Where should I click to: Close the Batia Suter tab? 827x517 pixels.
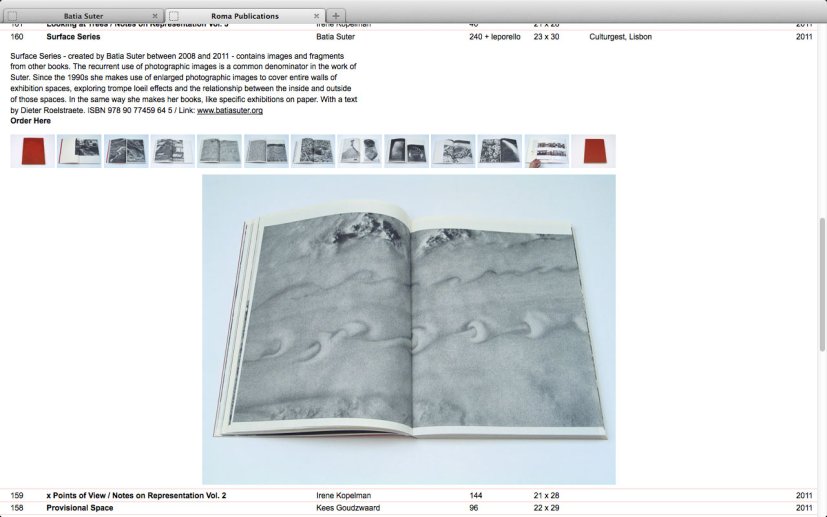pos(155,16)
